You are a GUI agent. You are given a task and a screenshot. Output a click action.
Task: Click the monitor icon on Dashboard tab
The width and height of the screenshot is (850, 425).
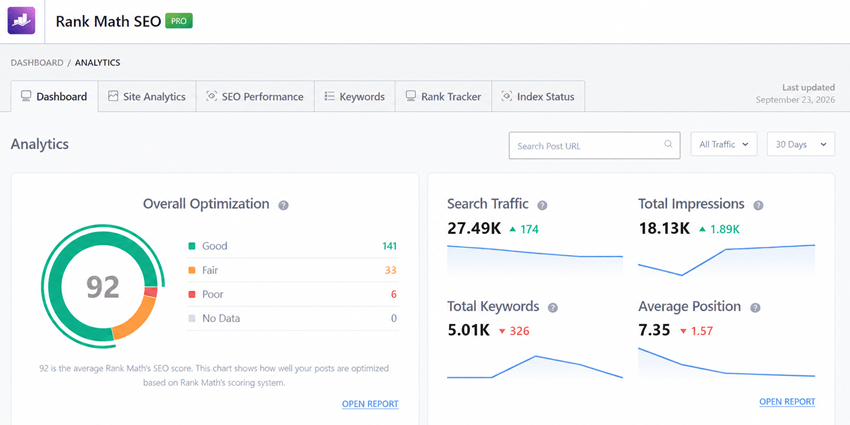pos(25,96)
